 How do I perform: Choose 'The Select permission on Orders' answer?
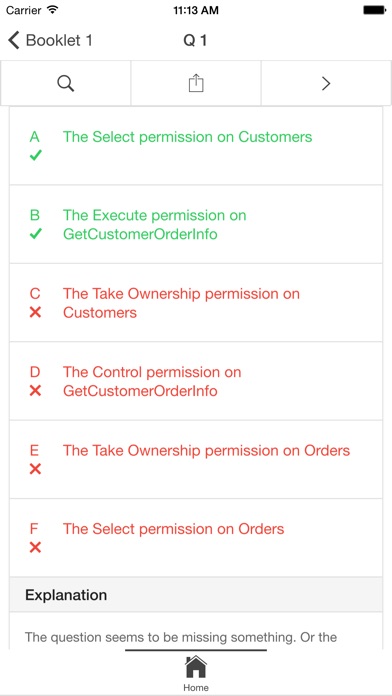coord(196,538)
